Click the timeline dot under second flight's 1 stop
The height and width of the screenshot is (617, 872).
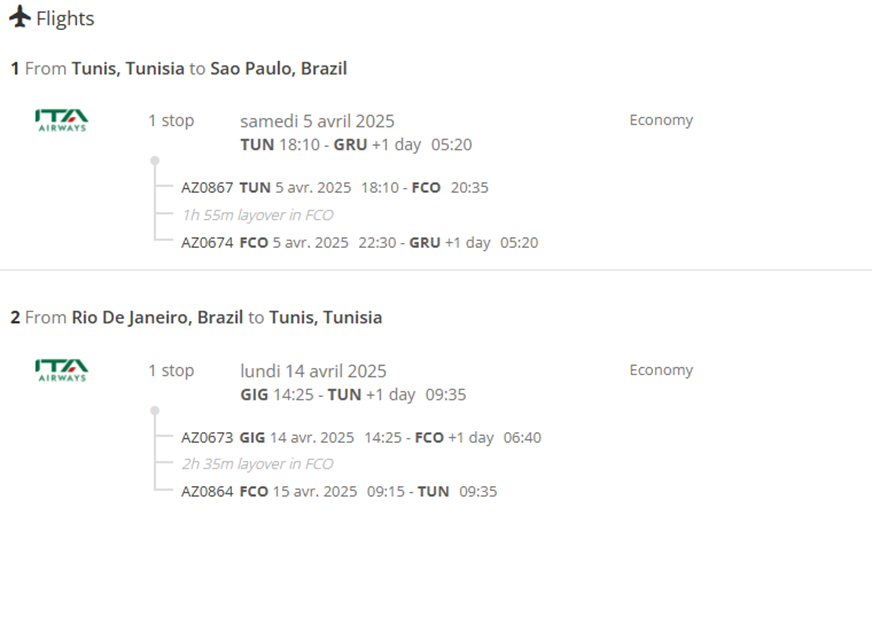click(x=155, y=411)
